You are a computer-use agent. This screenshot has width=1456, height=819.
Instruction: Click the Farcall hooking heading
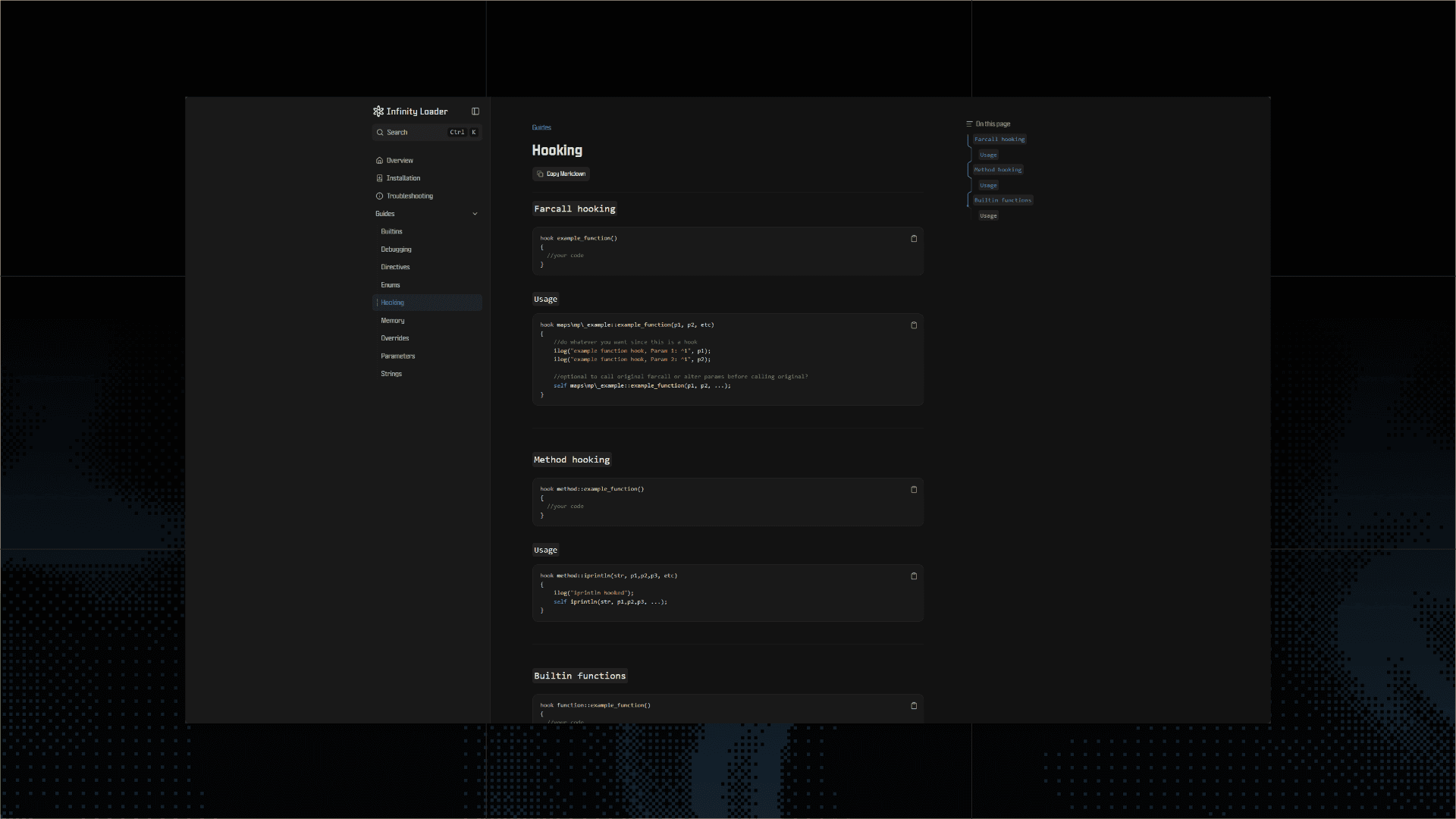(575, 209)
